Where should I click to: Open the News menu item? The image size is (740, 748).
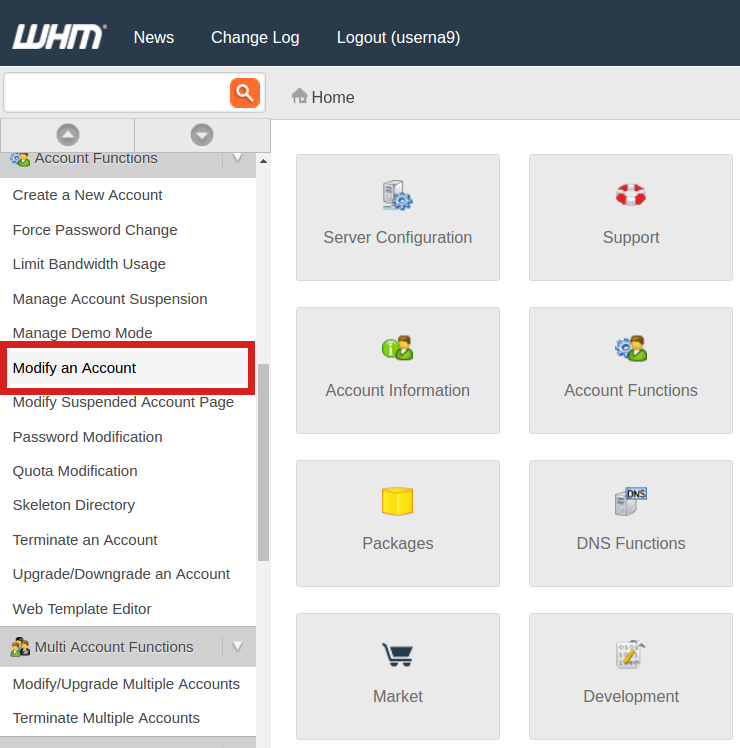coord(154,37)
